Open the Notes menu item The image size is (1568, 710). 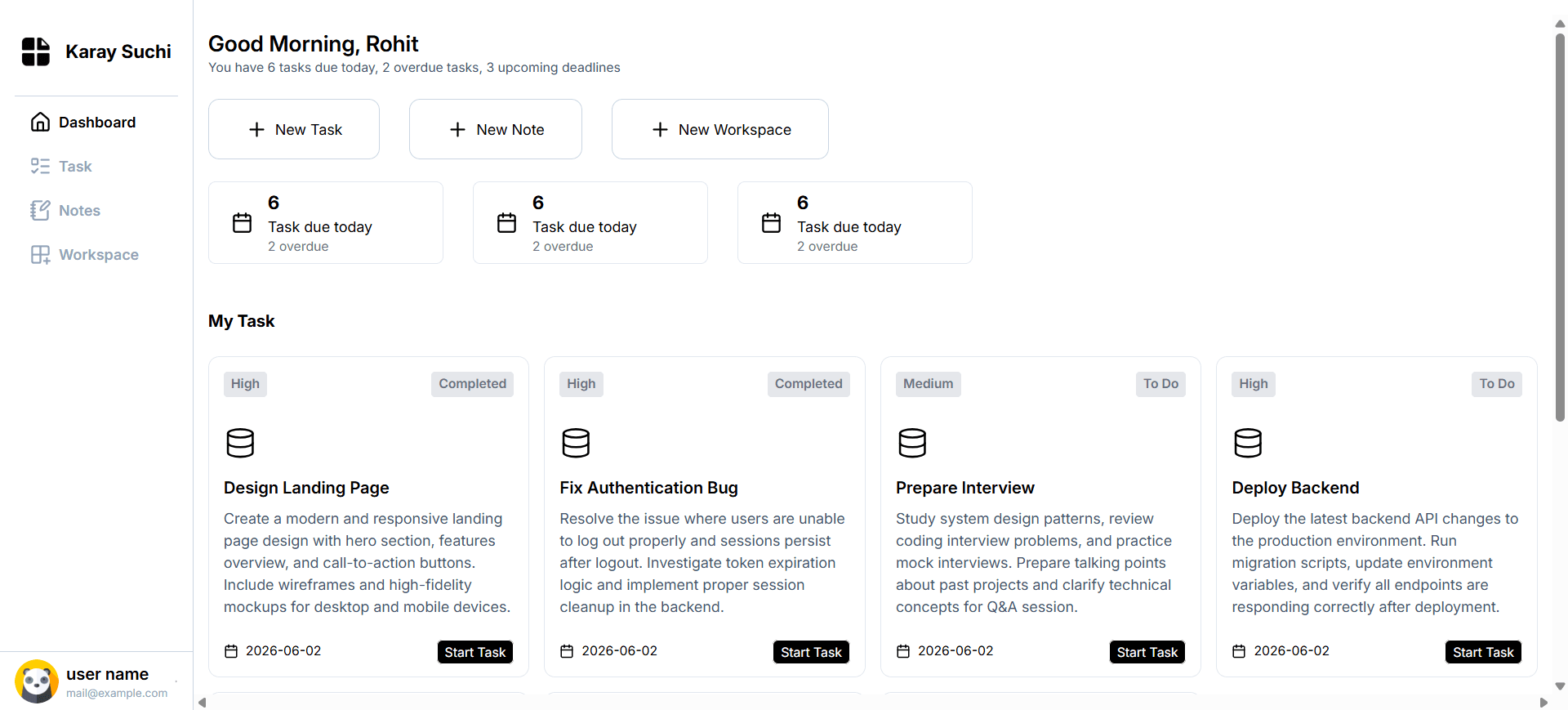pos(96,210)
